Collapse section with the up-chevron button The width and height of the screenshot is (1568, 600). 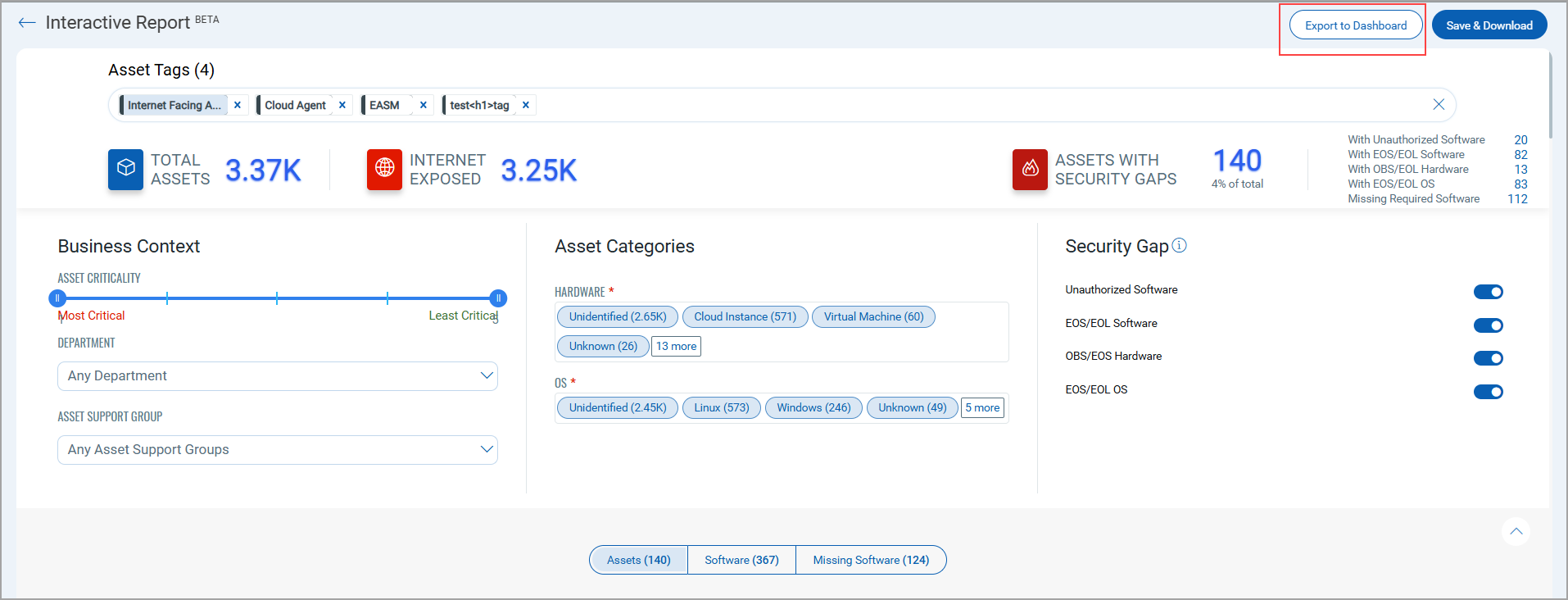pyautogui.click(x=1516, y=531)
